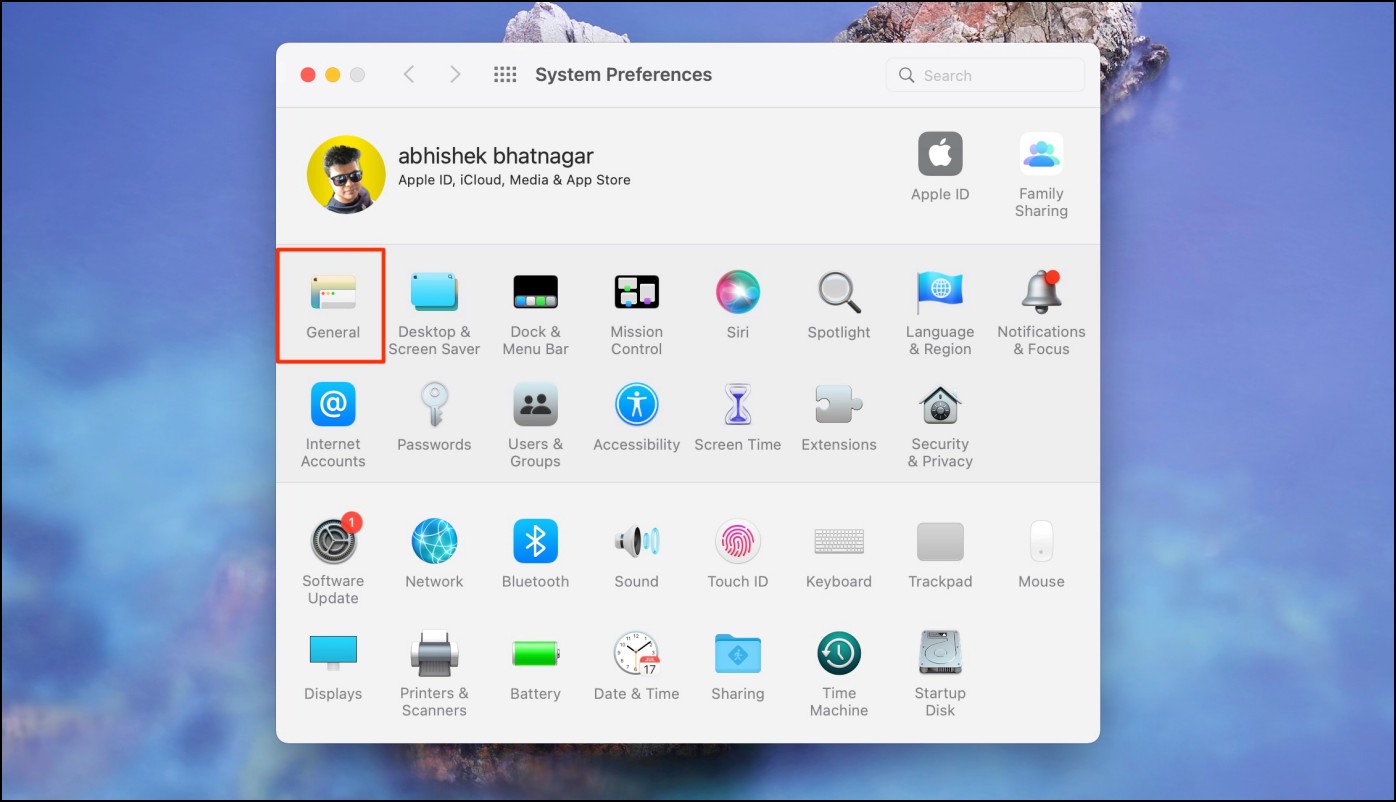
Task: Open Sound preferences
Action: click(x=636, y=554)
